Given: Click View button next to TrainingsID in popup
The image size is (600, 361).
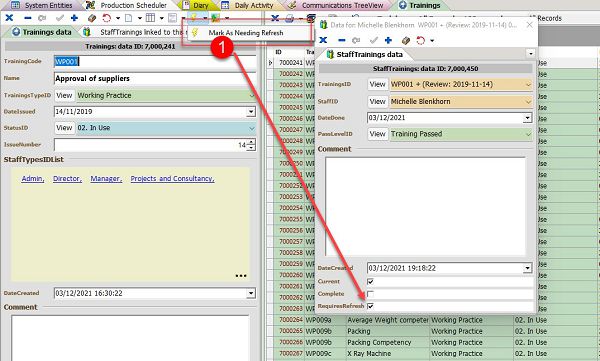Looking at the screenshot, I should point(377,84).
